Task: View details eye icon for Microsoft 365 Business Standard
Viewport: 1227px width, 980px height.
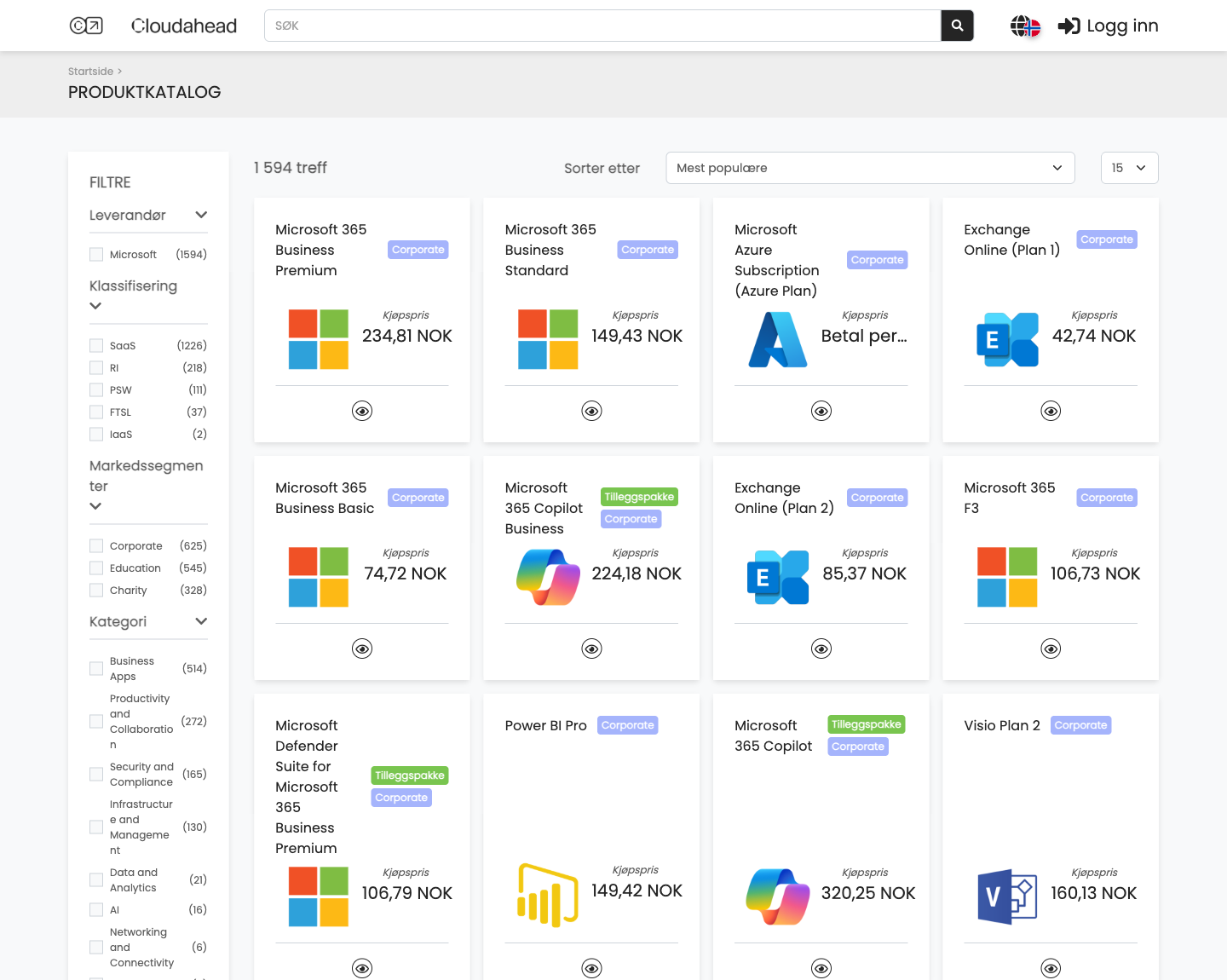Action: (x=591, y=411)
